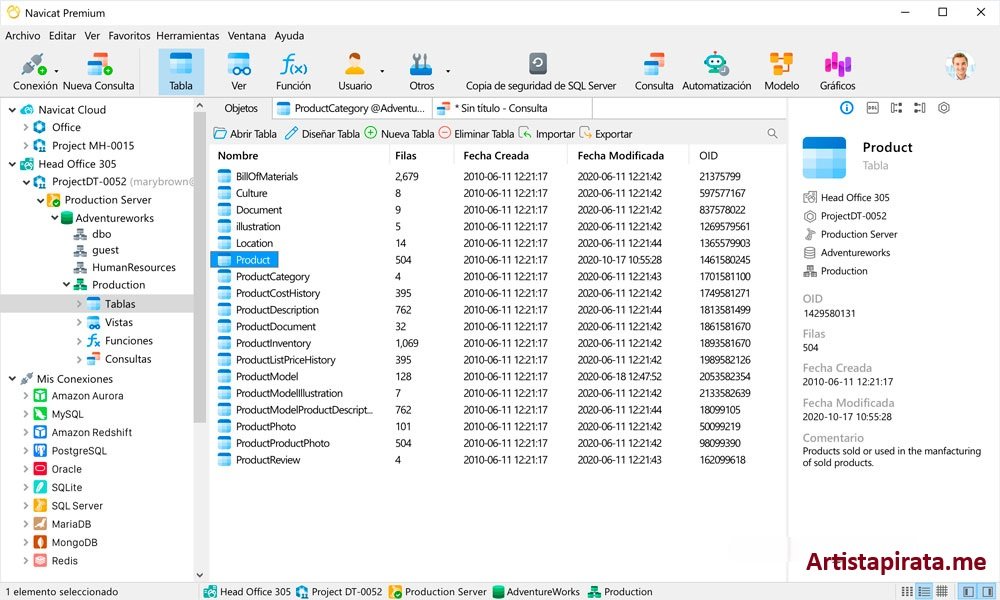
Task: Click the Diseñar Tabla button
Action: click(x=322, y=134)
